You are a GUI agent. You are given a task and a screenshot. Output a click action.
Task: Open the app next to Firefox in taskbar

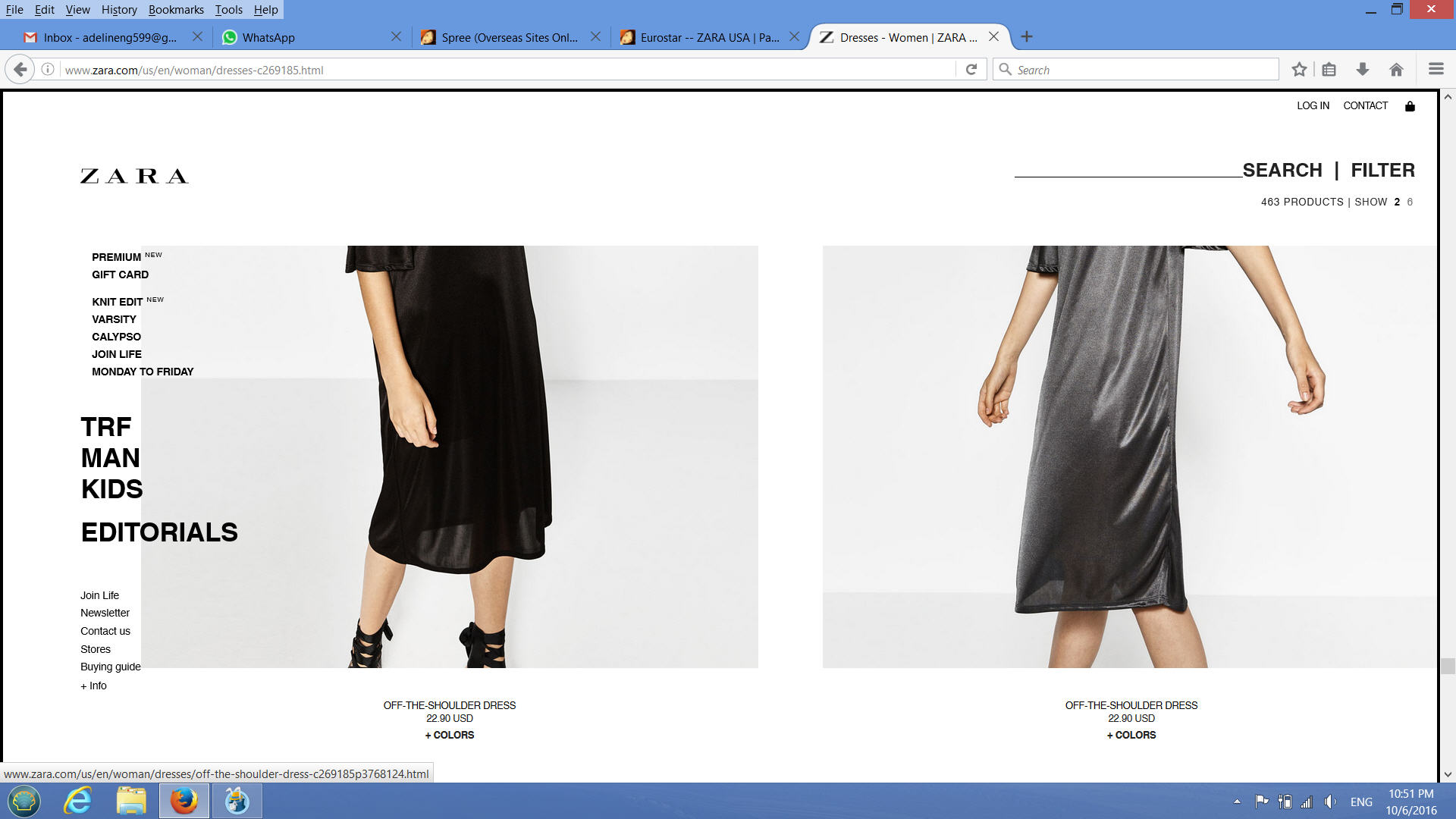point(237,801)
